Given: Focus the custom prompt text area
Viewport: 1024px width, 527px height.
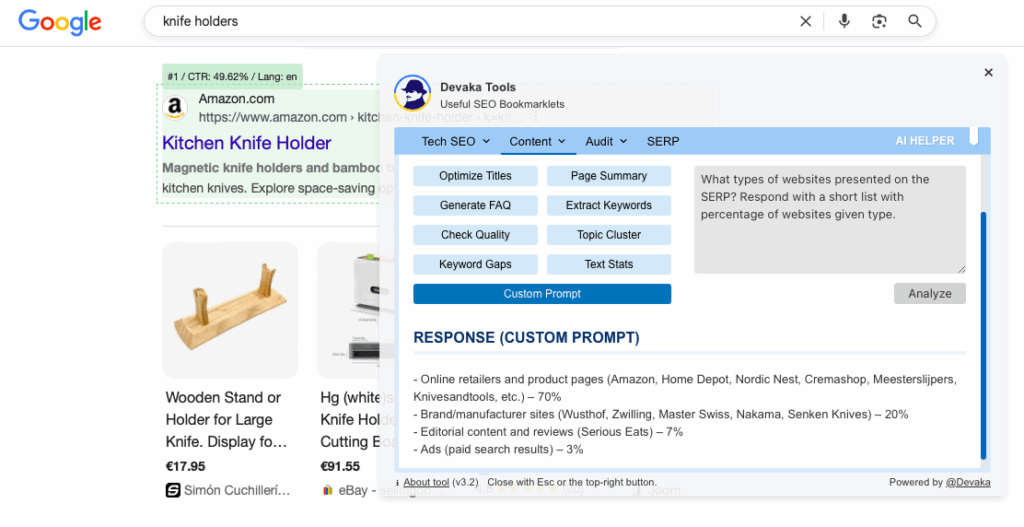Looking at the screenshot, I should 829,219.
